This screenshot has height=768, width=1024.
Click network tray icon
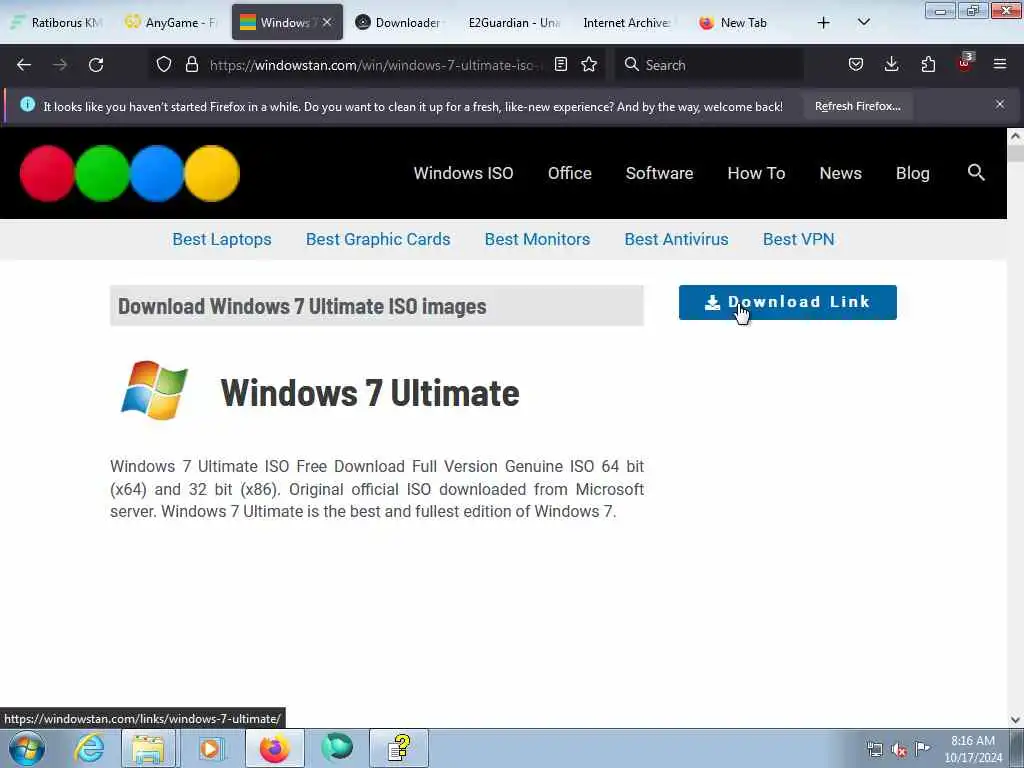point(874,750)
